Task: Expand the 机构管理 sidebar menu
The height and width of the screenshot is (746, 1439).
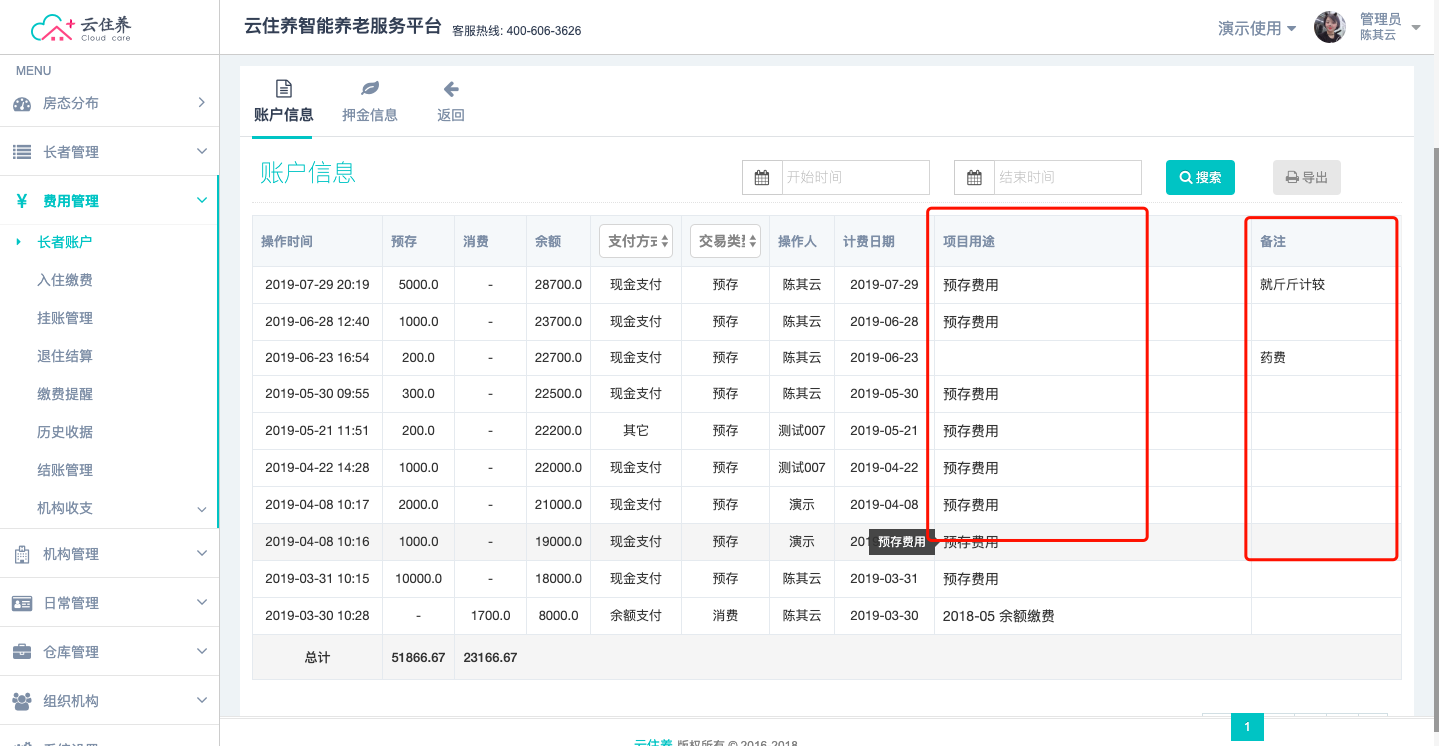Action: click(109, 554)
